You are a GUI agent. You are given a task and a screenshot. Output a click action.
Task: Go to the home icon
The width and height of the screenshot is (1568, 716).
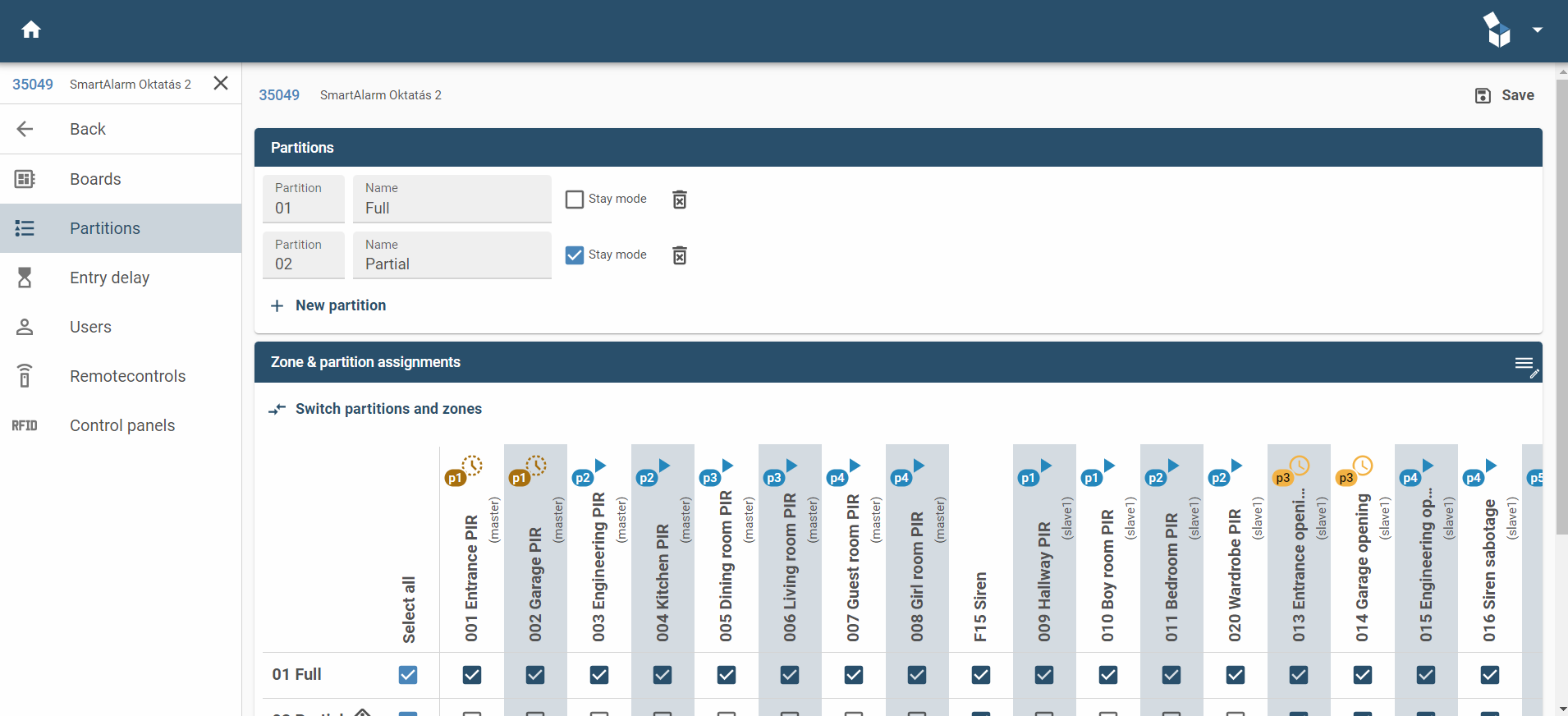(x=31, y=30)
